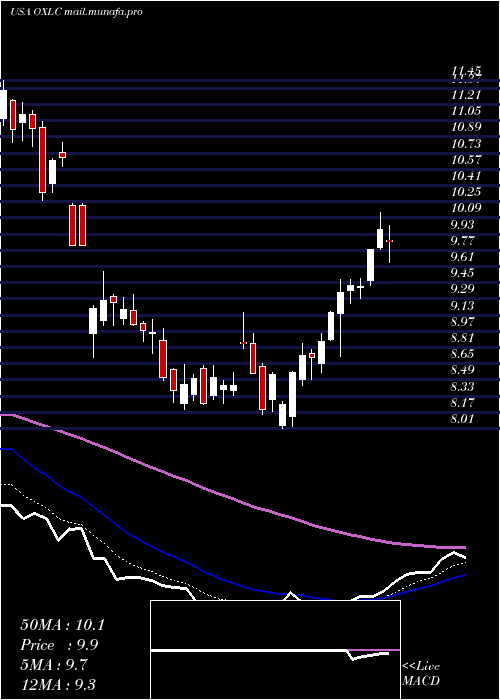
Task: Click the 'Price : 9.9' legend entry
Action: click(x=59, y=645)
